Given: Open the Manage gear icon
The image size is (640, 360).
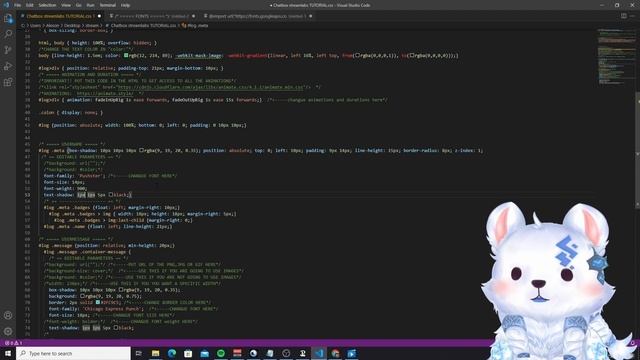Looking at the screenshot, I should [8, 331].
